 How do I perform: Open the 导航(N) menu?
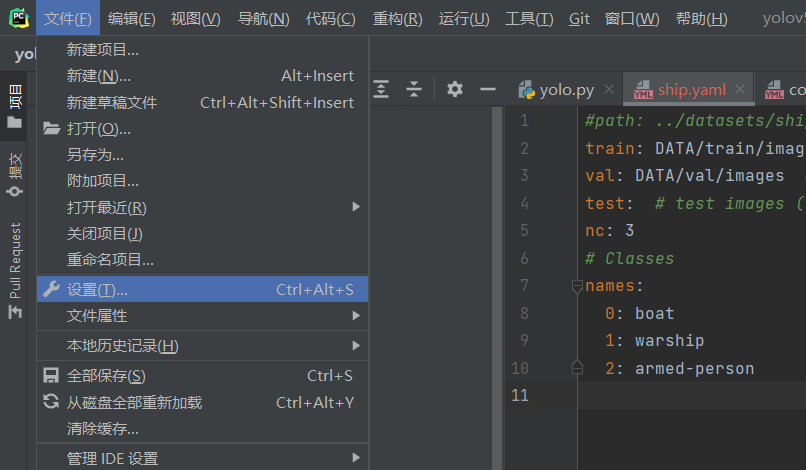coord(264,19)
